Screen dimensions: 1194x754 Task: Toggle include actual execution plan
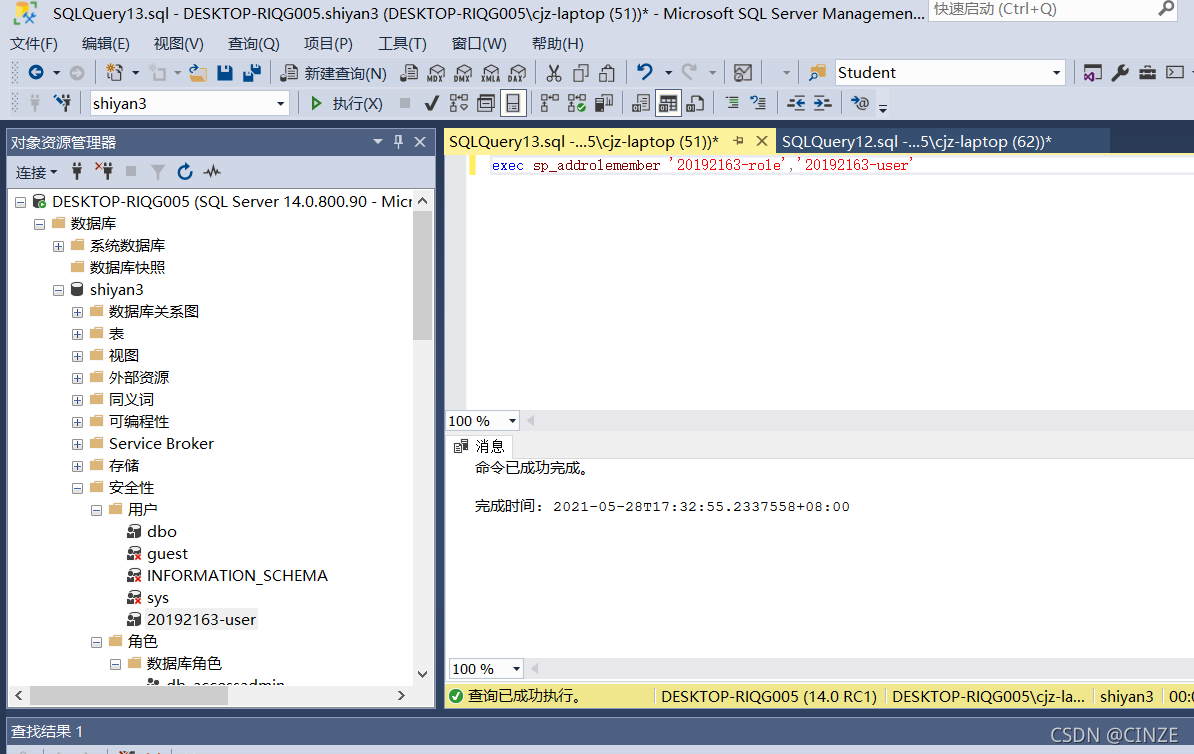tap(549, 103)
